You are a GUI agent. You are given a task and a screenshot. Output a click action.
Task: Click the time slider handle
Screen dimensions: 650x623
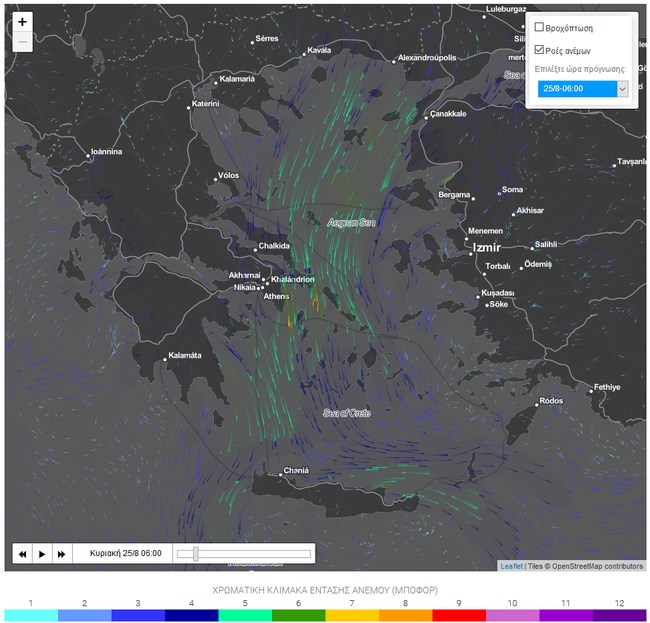[x=195, y=553]
